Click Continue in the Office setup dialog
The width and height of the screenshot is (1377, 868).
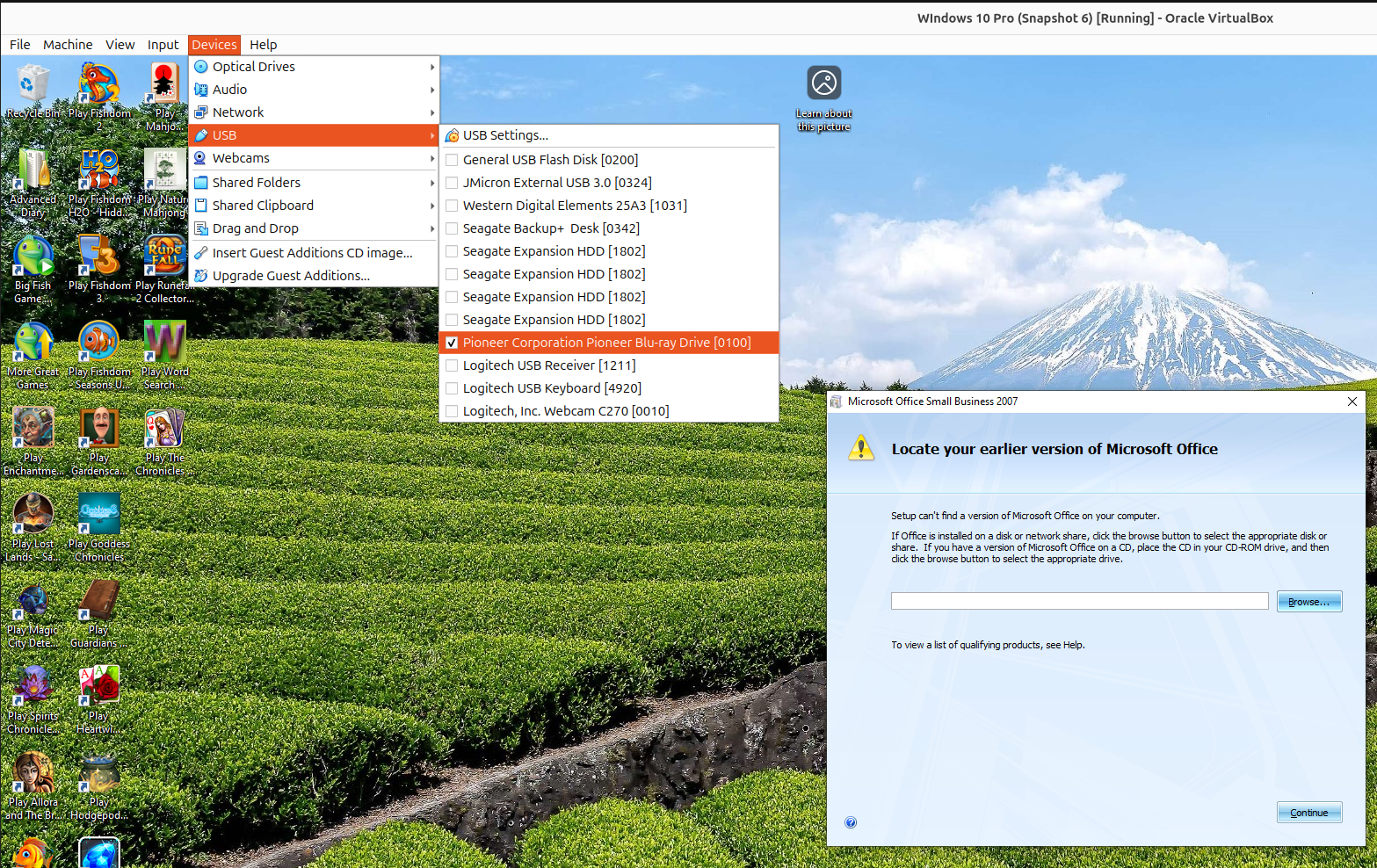(1309, 813)
